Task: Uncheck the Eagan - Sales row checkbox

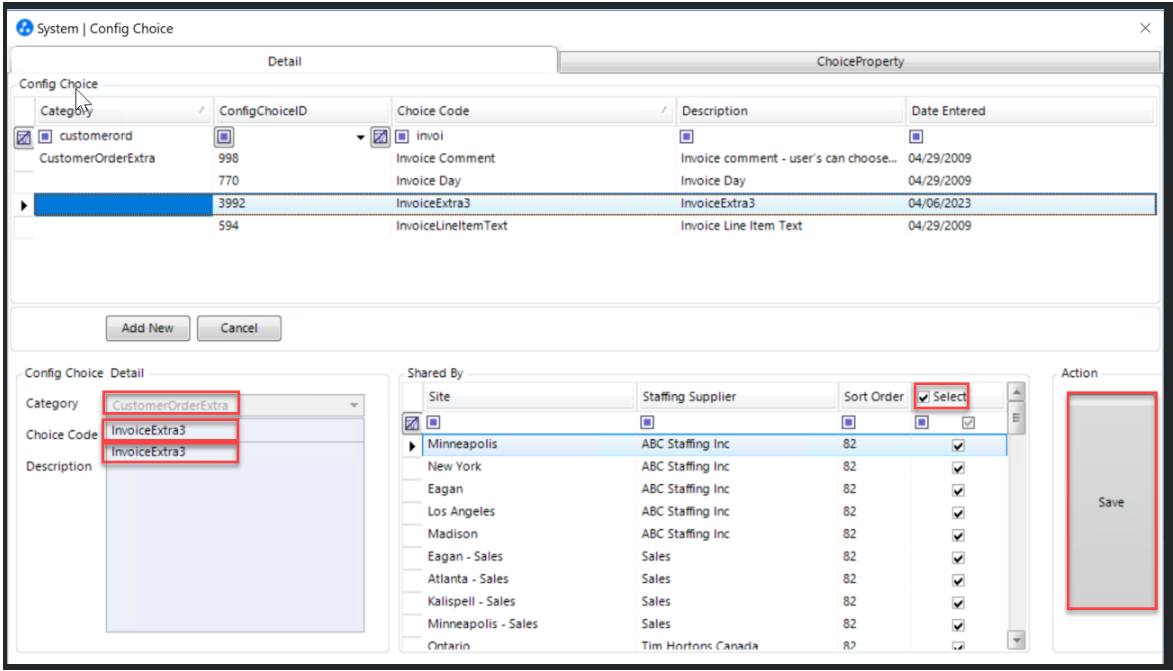Action: coord(958,558)
